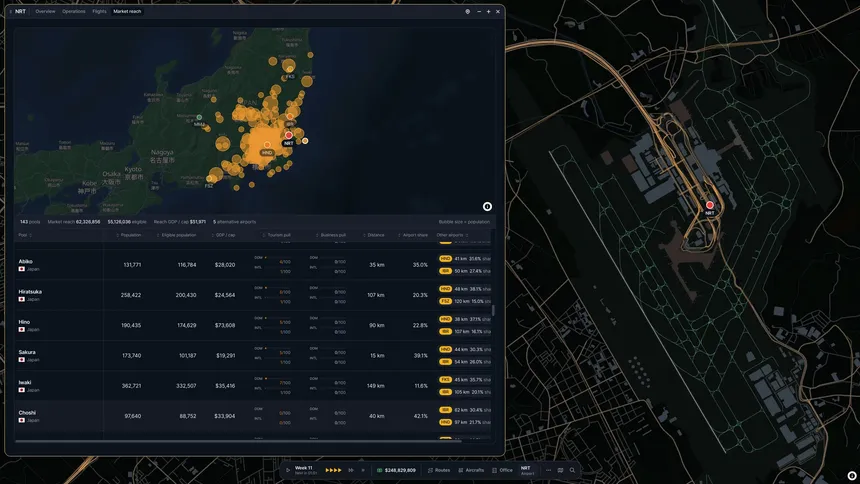Image resolution: width=860 pixels, height=484 pixels.
Task: Click Hiratsuka GDP value $24,564
Action: (x=224, y=295)
